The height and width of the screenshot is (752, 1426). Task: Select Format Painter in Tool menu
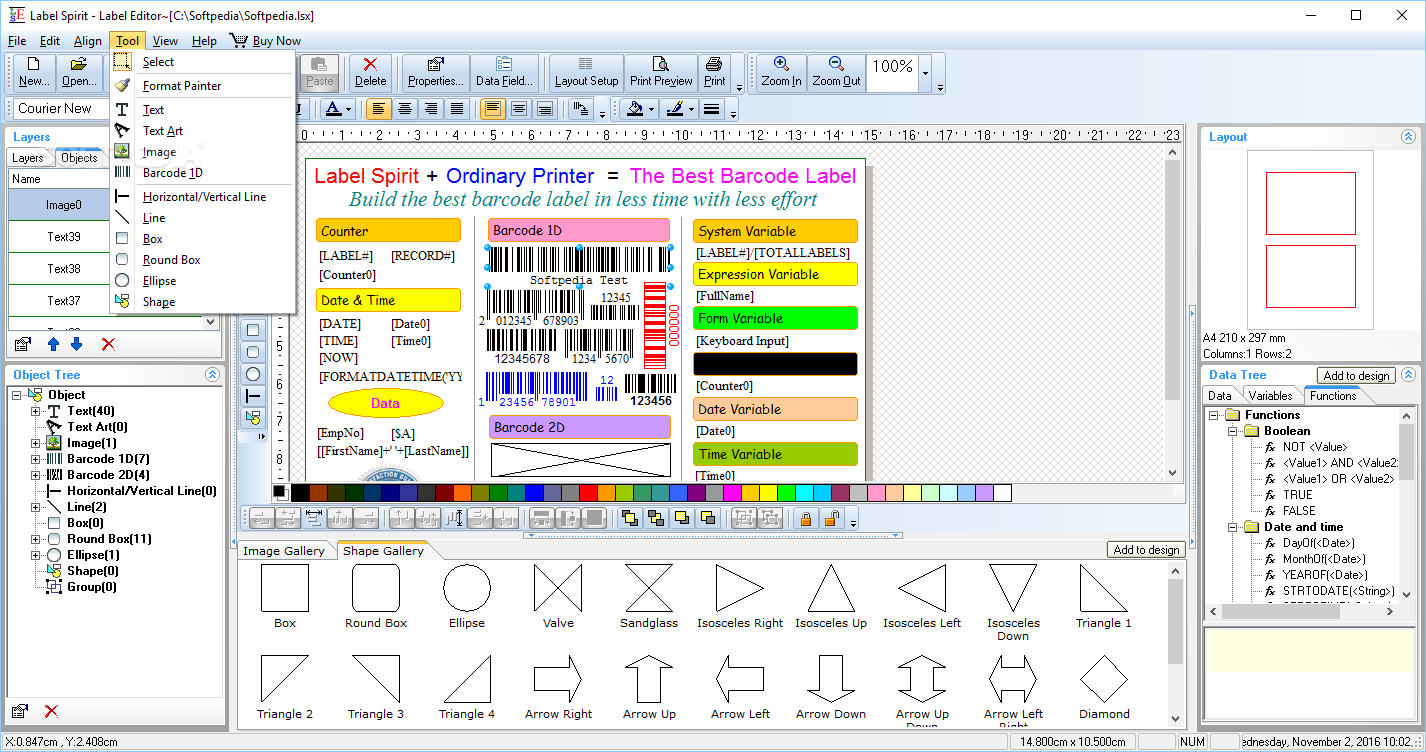click(182, 86)
